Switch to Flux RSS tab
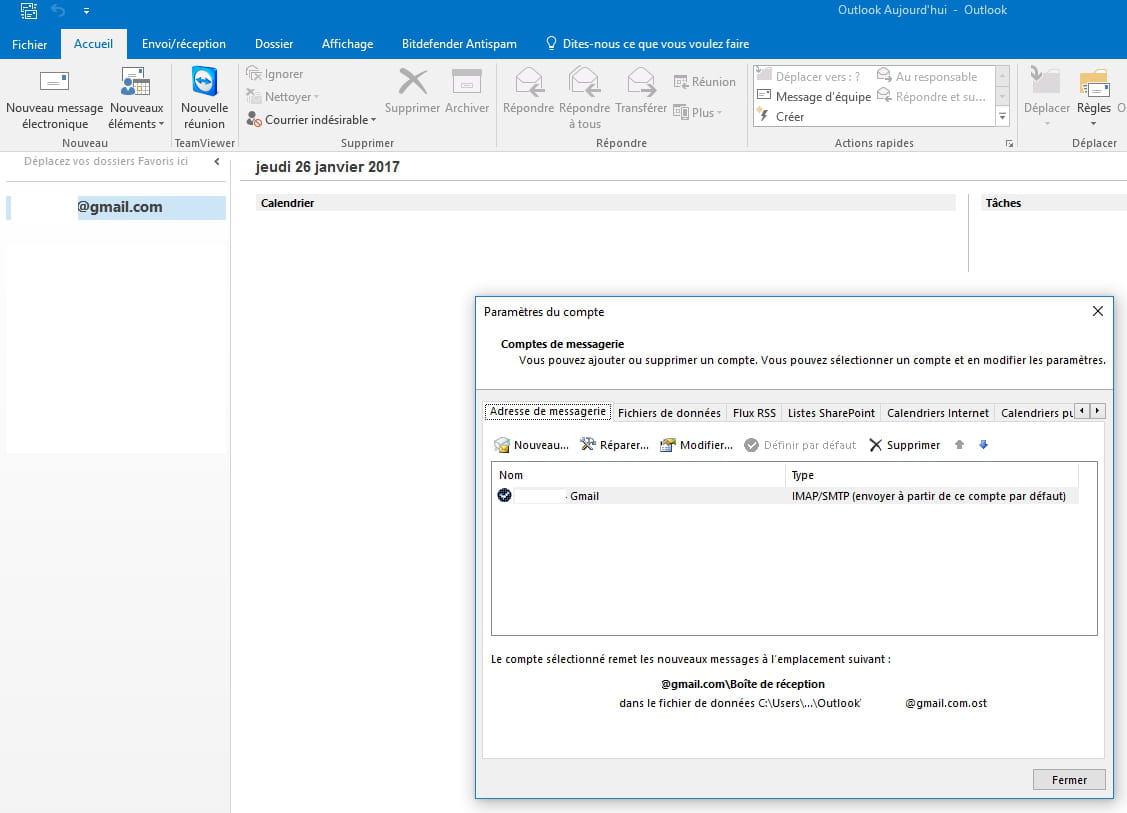This screenshot has width=1127, height=813. [x=754, y=413]
